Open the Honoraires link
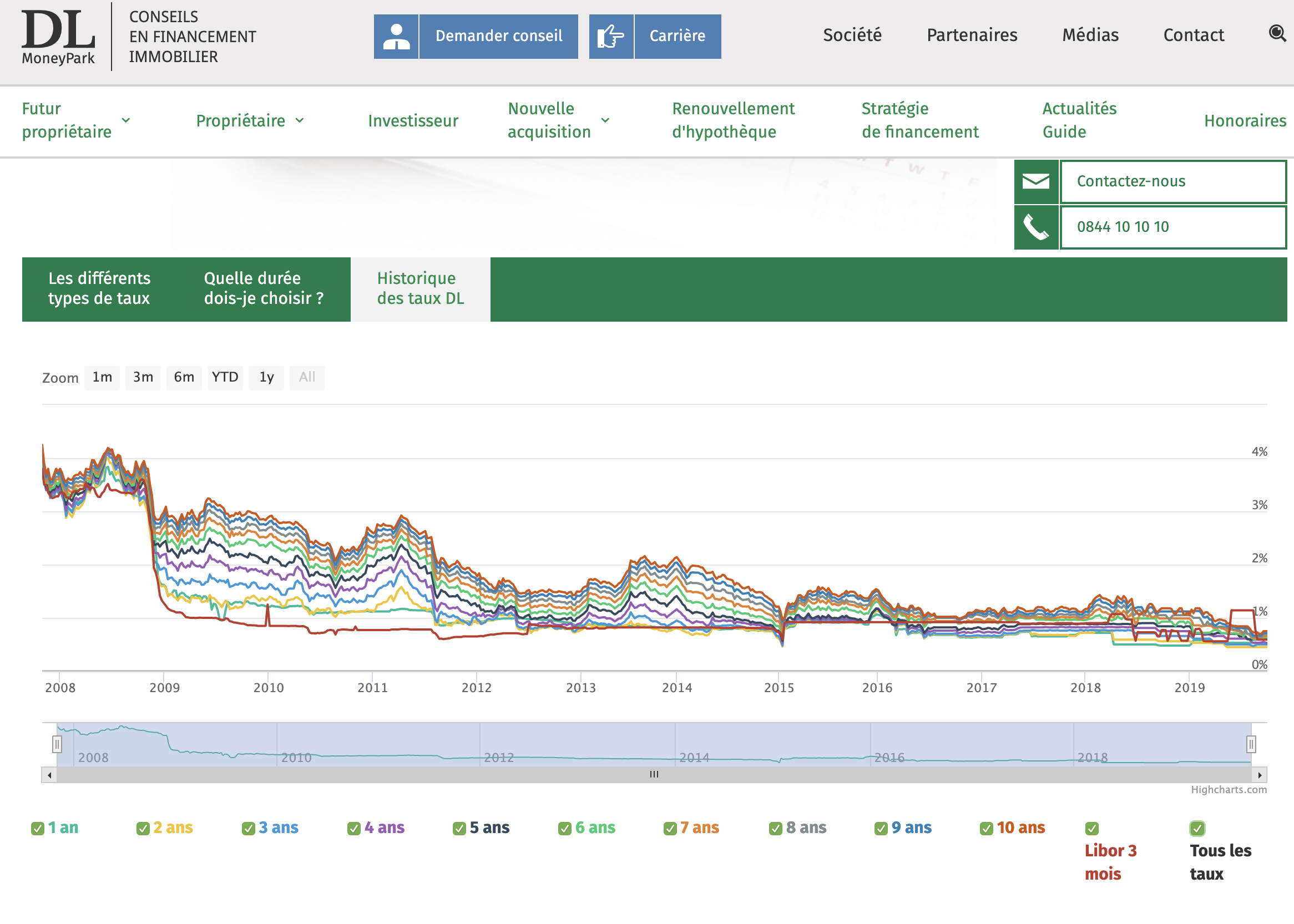 [1245, 120]
